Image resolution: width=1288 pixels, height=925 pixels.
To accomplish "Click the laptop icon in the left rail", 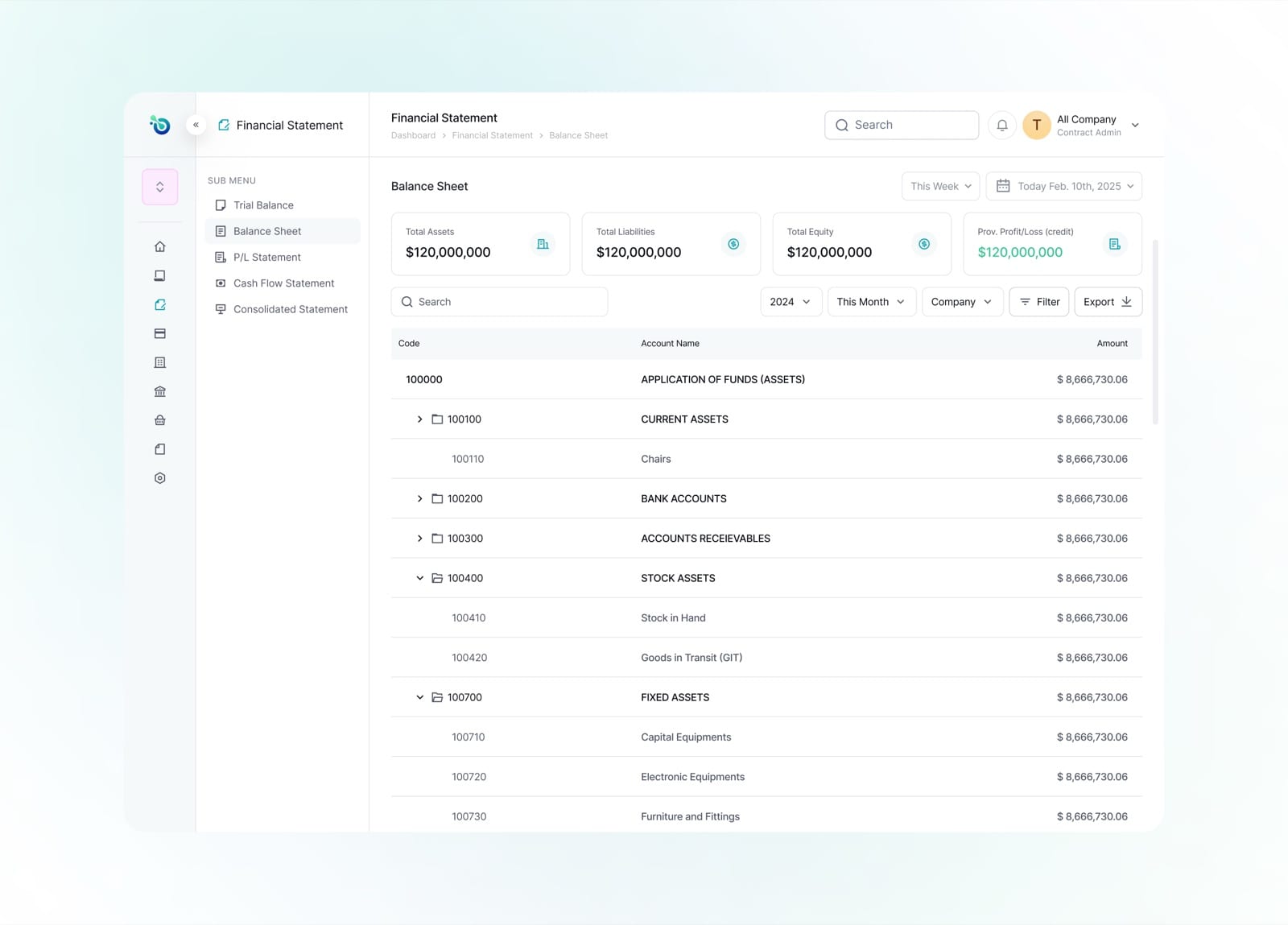I will [x=160, y=275].
